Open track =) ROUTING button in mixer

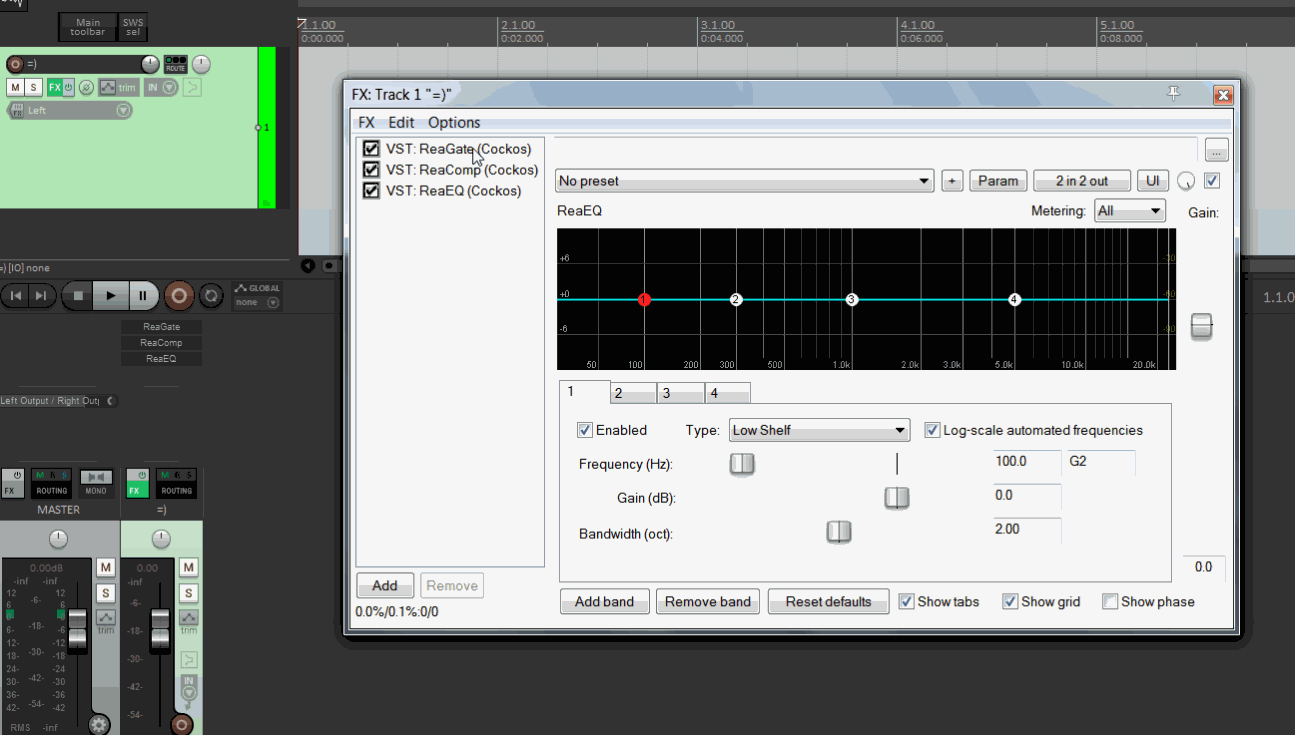pyautogui.click(x=176, y=484)
